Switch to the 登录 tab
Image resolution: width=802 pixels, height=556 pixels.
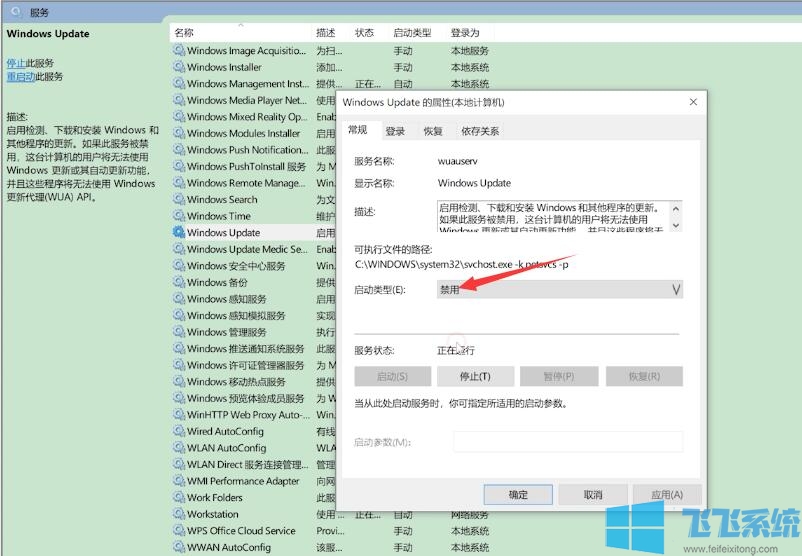395,131
